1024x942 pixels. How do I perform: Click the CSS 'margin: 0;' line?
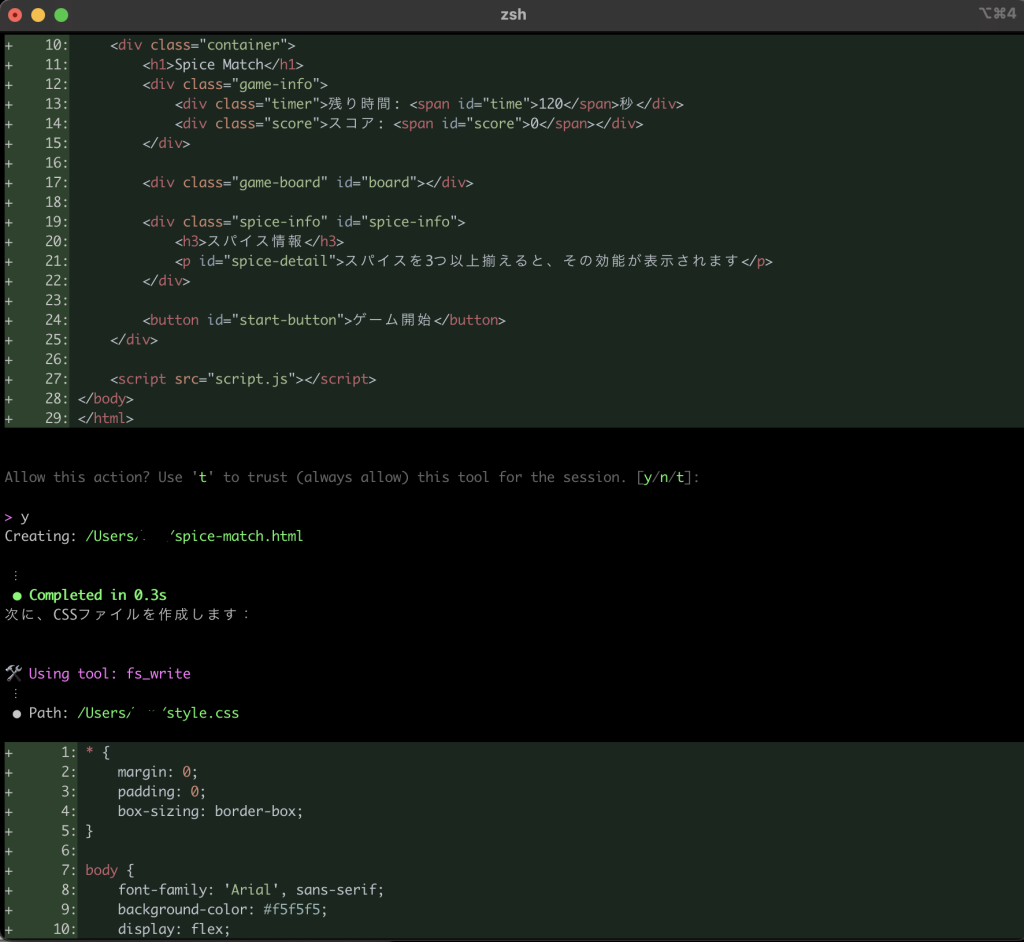pyautogui.click(x=157, y=772)
